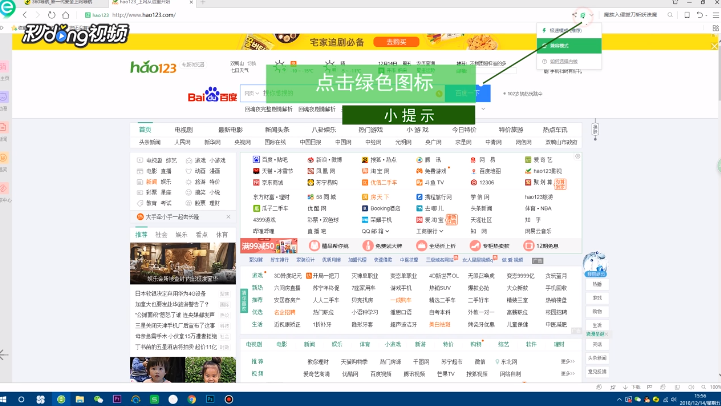721x406 pixels.
Task: Open File Explorer from the taskbar
Action: [x=80, y=399]
